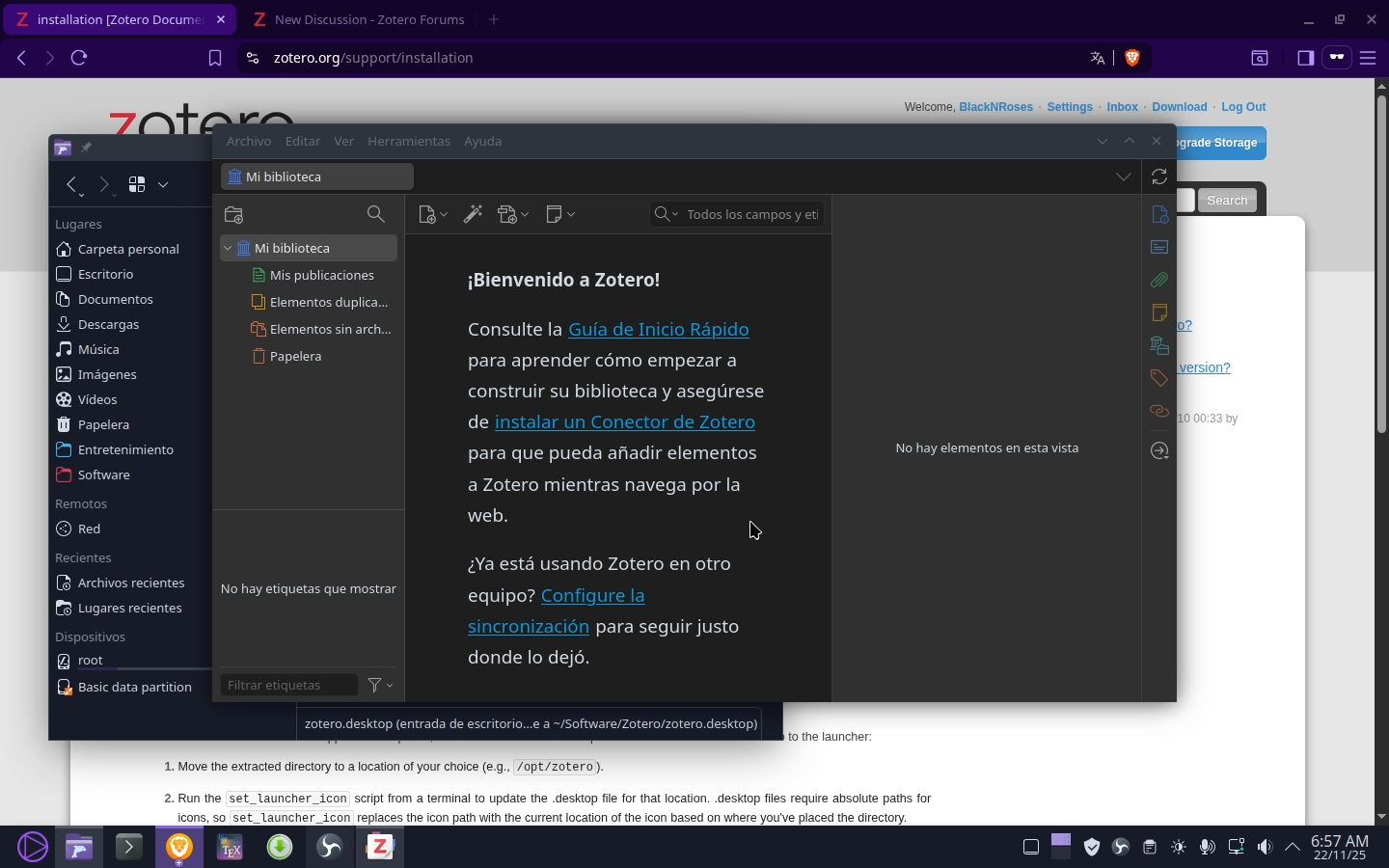Screen dimensions: 1389x868
Task: Open the Ayuda menu
Action: pyautogui.click(x=482, y=141)
